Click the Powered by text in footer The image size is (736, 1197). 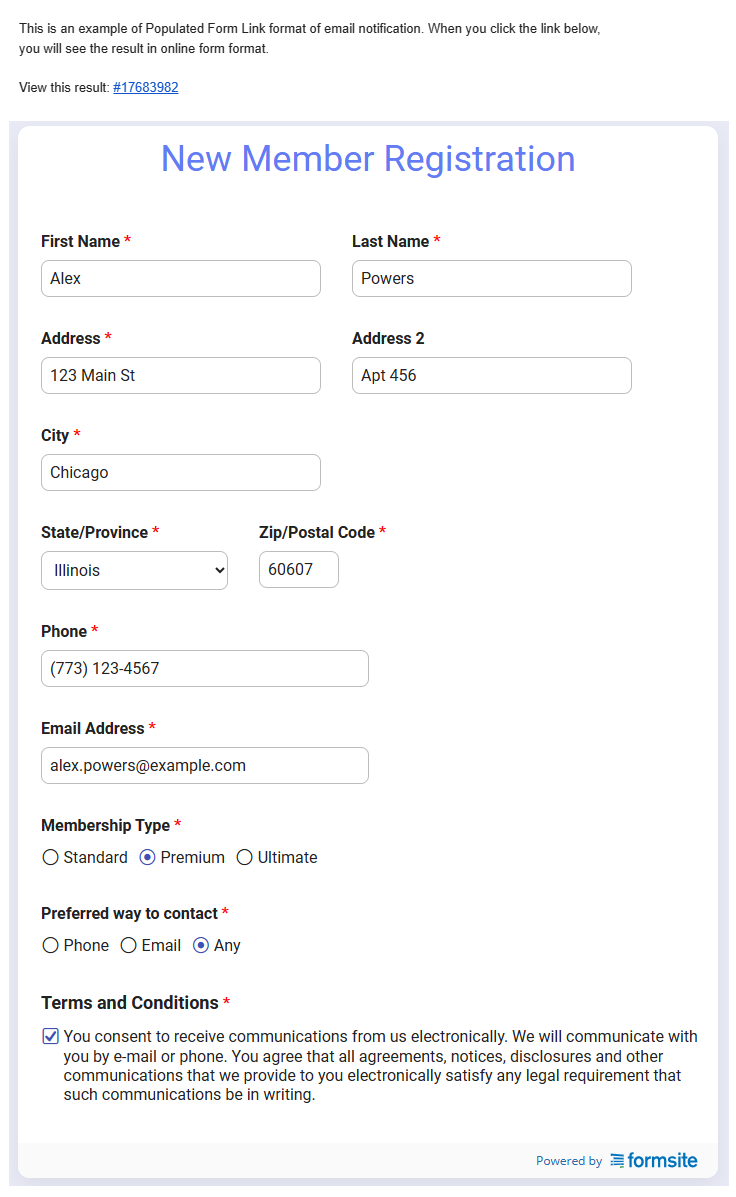[568, 1161]
